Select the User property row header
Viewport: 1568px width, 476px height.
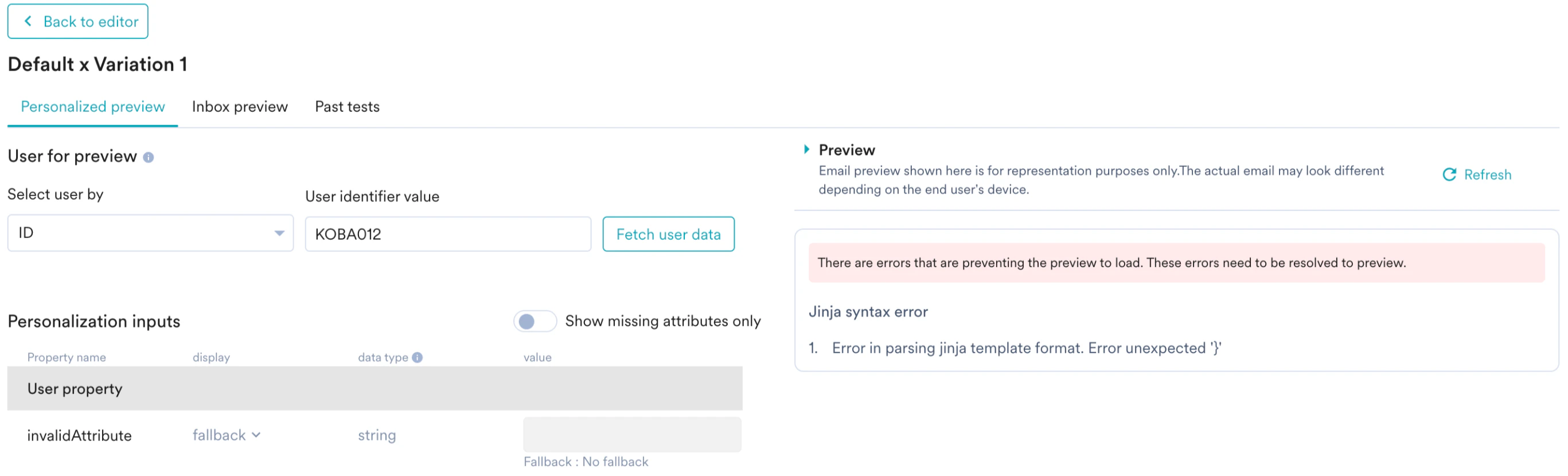click(x=75, y=388)
